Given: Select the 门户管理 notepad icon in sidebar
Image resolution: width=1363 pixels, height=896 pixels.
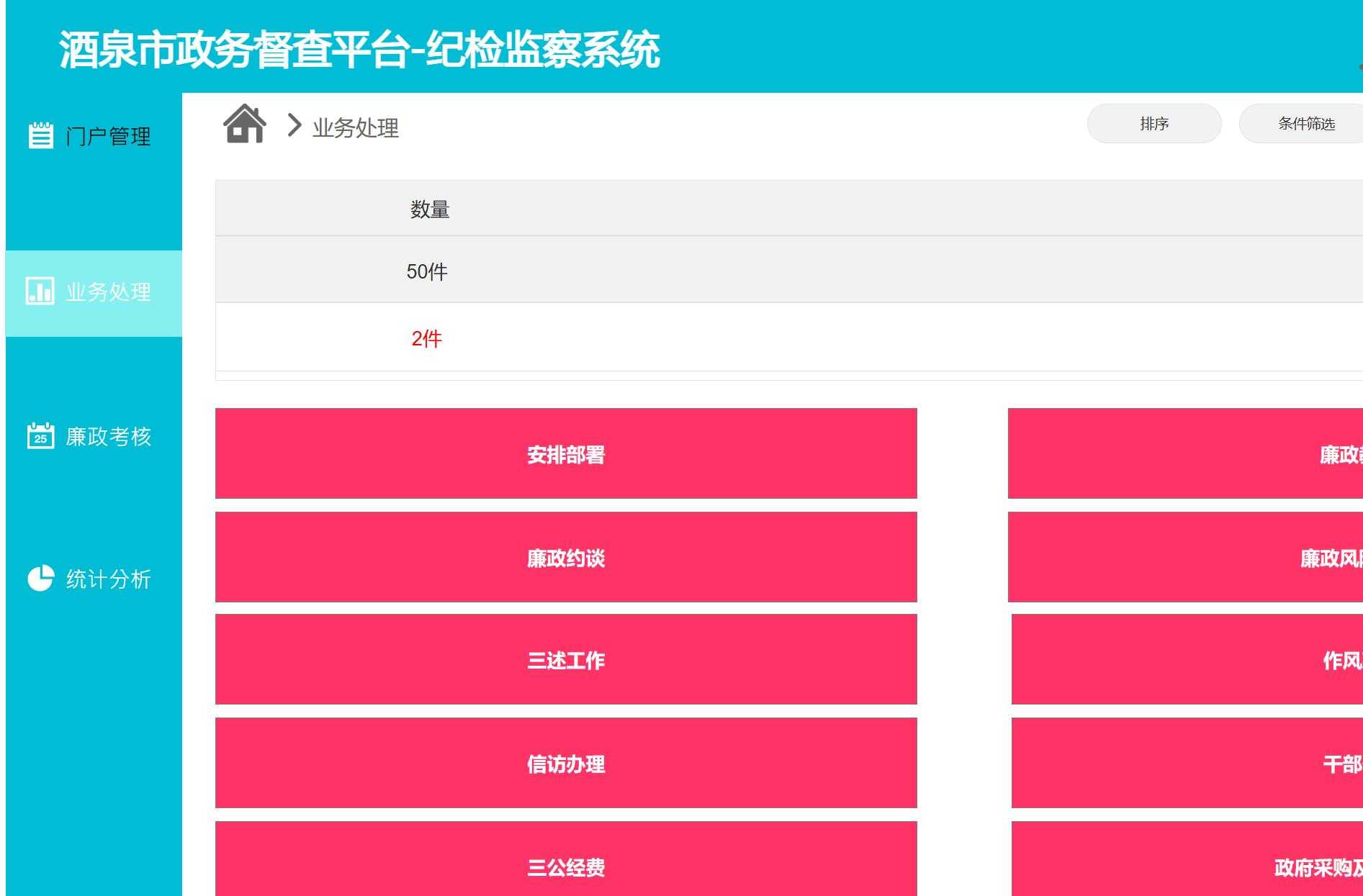Looking at the screenshot, I should tap(41, 135).
